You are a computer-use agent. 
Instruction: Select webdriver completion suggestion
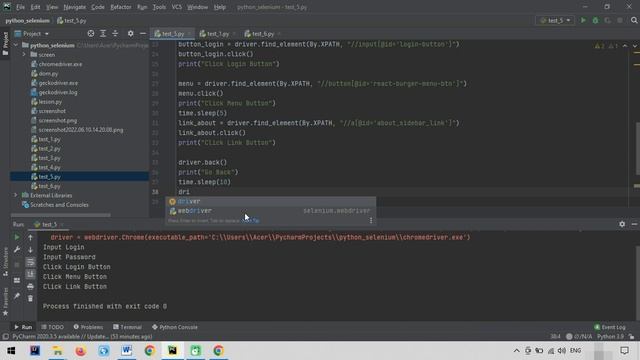coord(271,211)
